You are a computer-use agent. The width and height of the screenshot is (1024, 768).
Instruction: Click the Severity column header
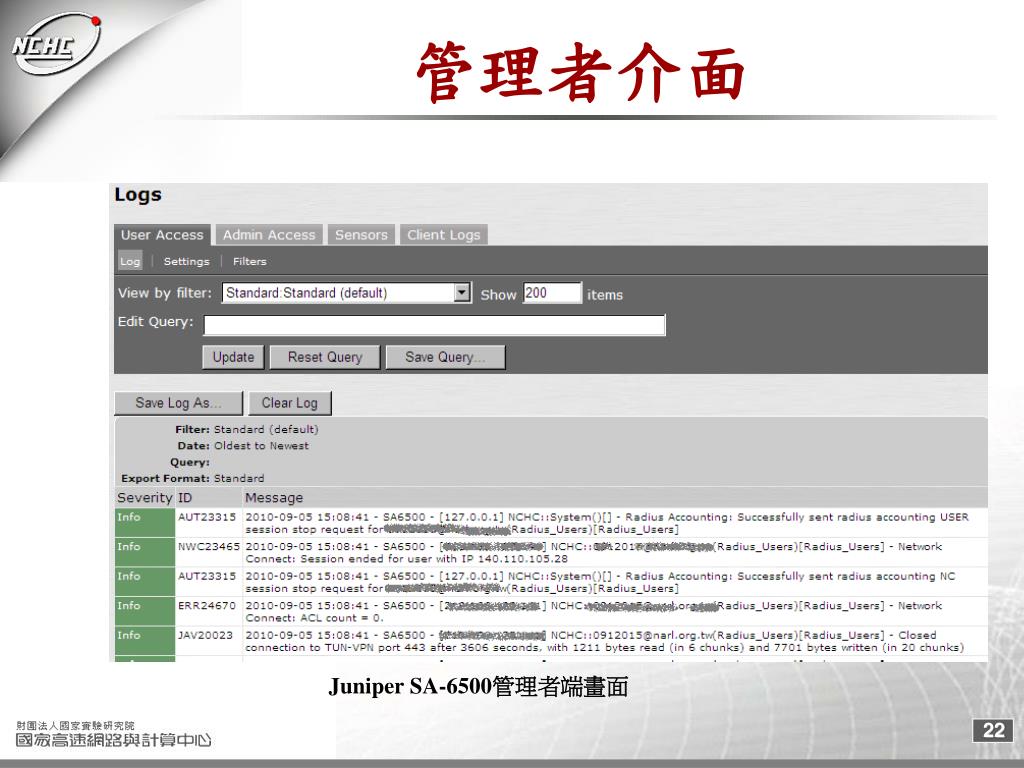click(144, 498)
